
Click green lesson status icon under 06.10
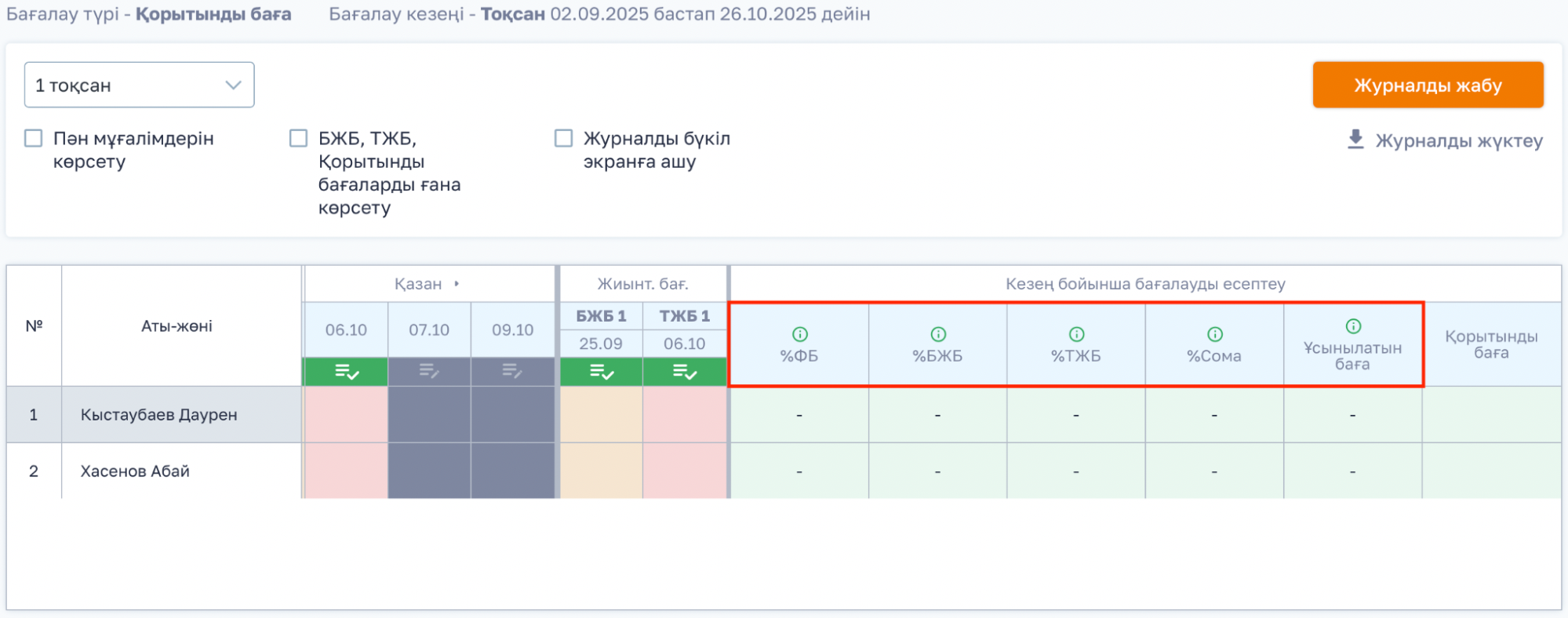click(346, 372)
